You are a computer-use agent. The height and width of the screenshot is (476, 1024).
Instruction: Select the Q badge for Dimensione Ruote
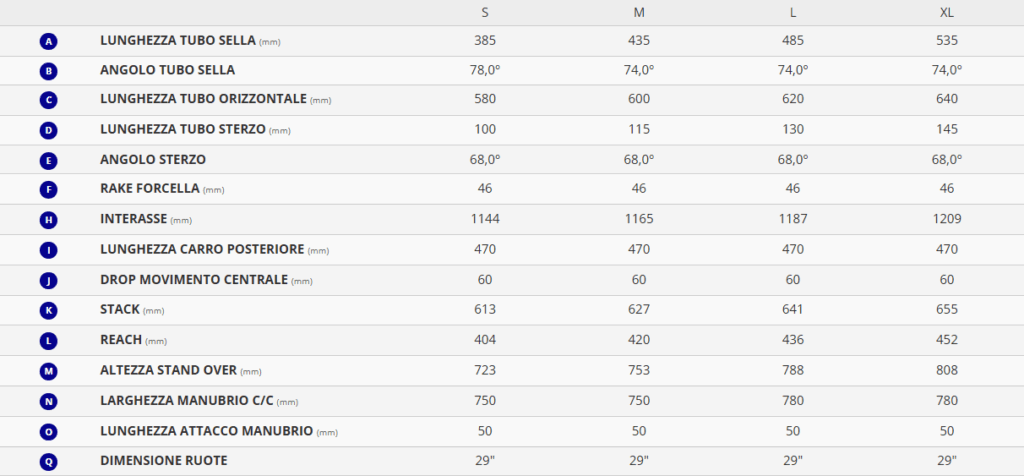point(49,461)
